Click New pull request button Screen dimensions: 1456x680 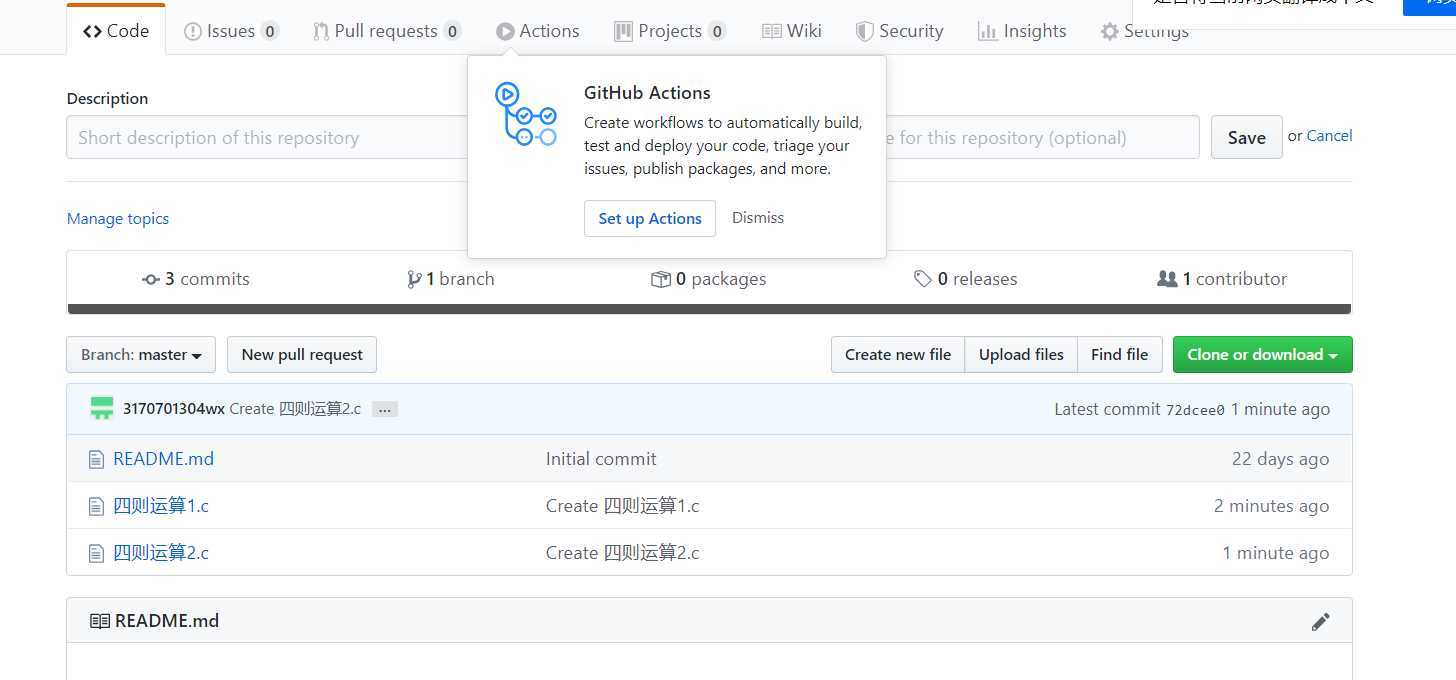[302, 355]
